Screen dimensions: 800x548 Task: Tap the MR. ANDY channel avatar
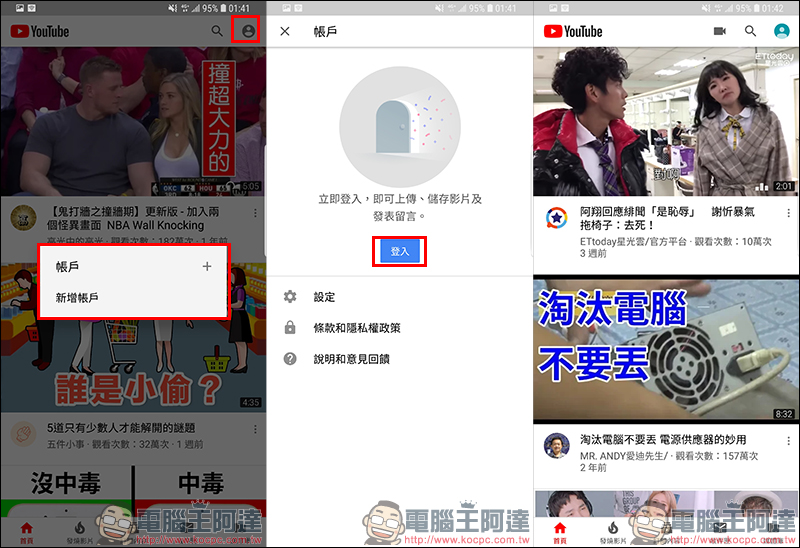tap(557, 446)
